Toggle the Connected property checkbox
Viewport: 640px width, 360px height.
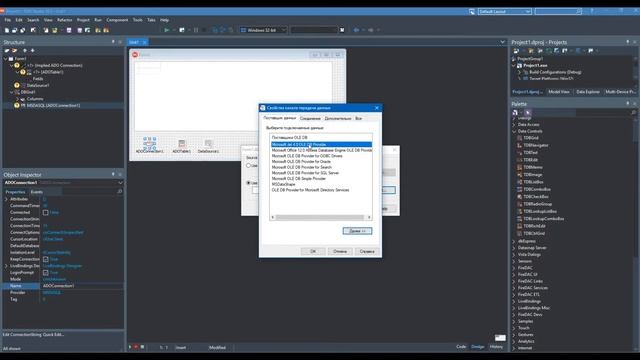tap(46, 213)
